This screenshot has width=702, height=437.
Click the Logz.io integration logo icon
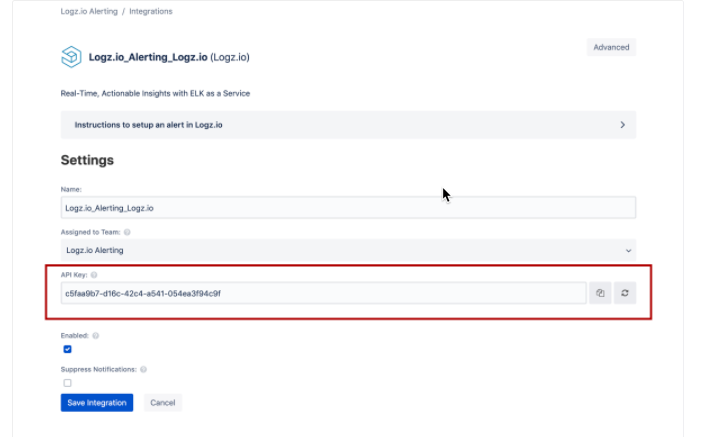tap(71, 57)
